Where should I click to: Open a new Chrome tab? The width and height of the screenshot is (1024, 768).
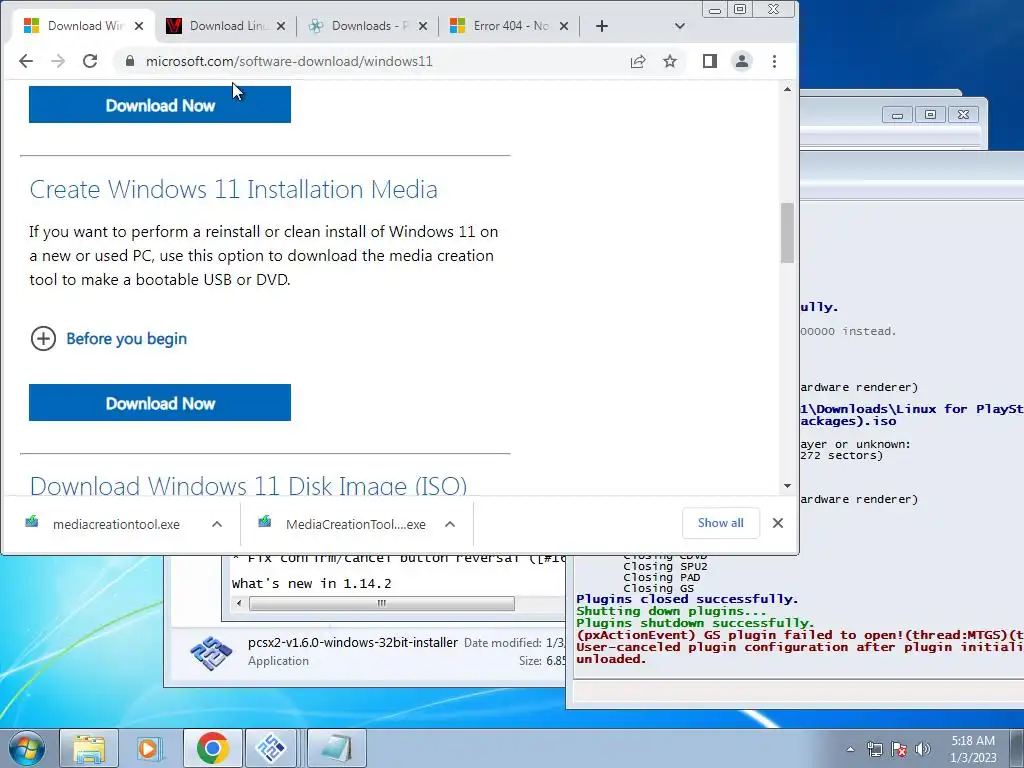coord(602,26)
